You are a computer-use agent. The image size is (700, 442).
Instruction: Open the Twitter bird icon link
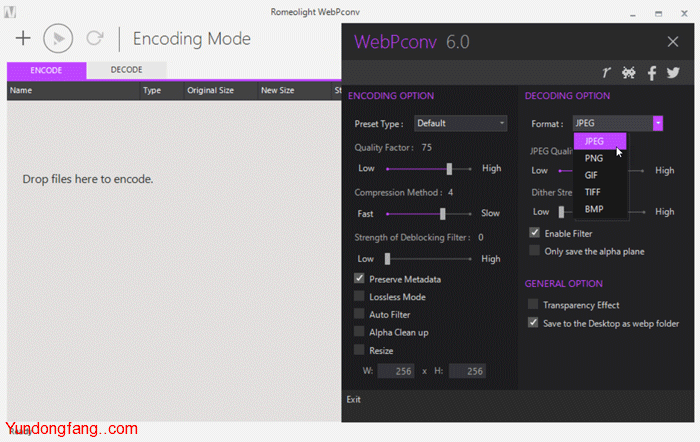pos(673,72)
